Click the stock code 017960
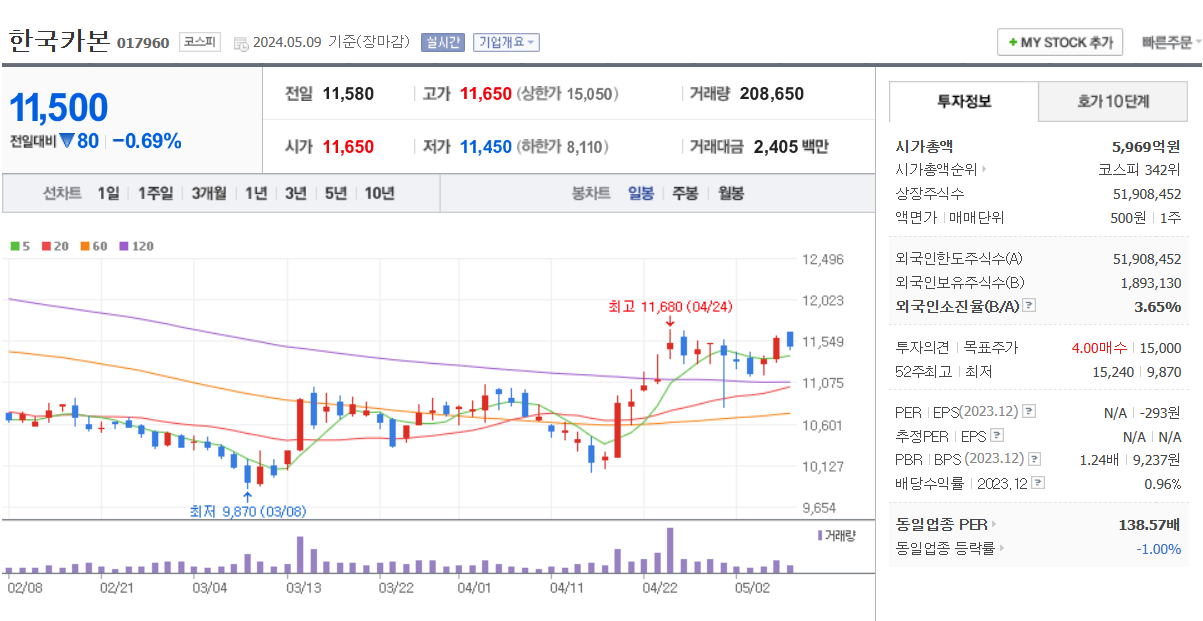The width and height of the screenshot is (1203, 621). (x=143, y=43)
